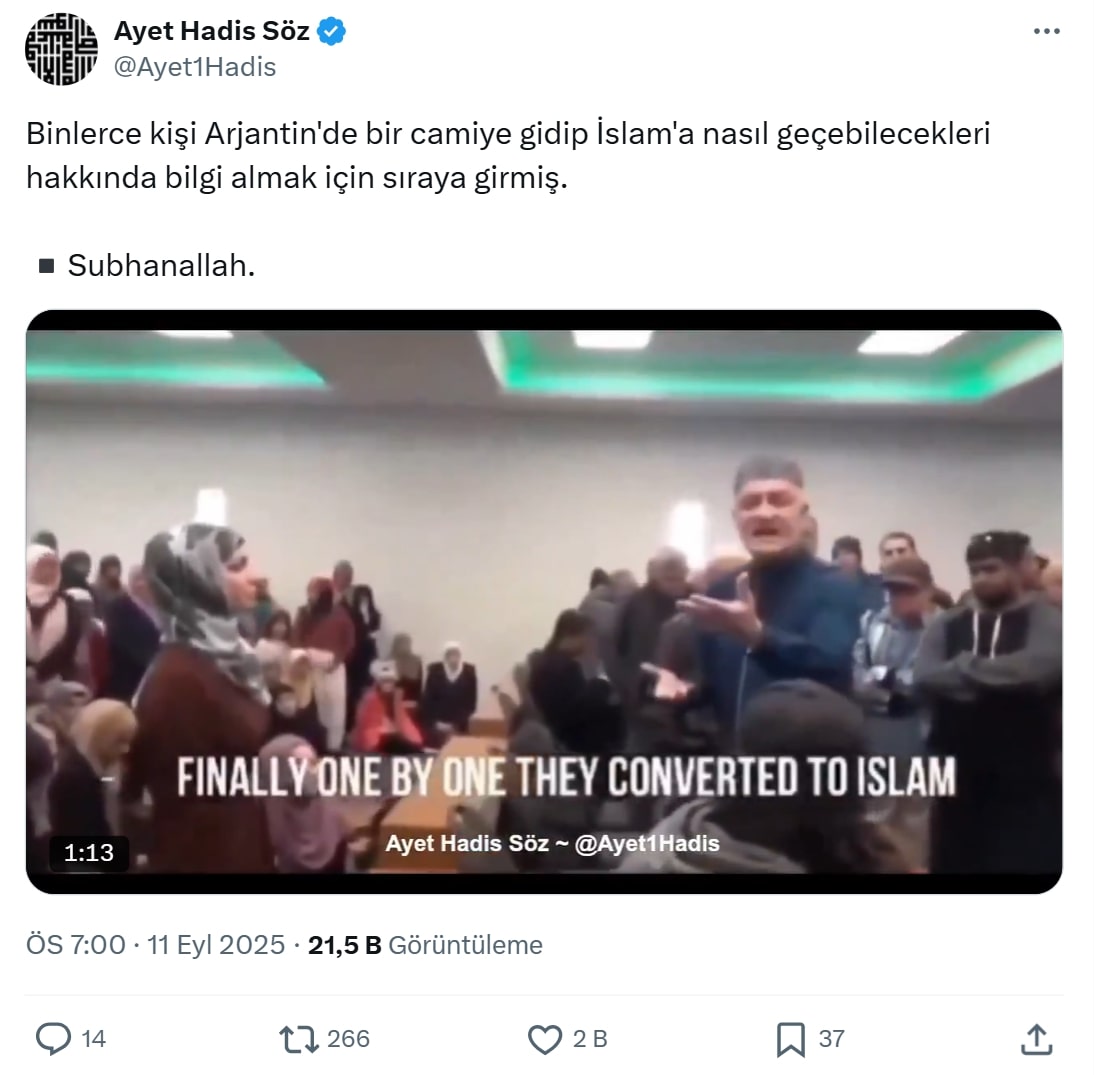Image resolution: width=1094 pixels, height=1075 pixels.
Task: Repost using the retweet arrows icon
Action: [299, 1039]
